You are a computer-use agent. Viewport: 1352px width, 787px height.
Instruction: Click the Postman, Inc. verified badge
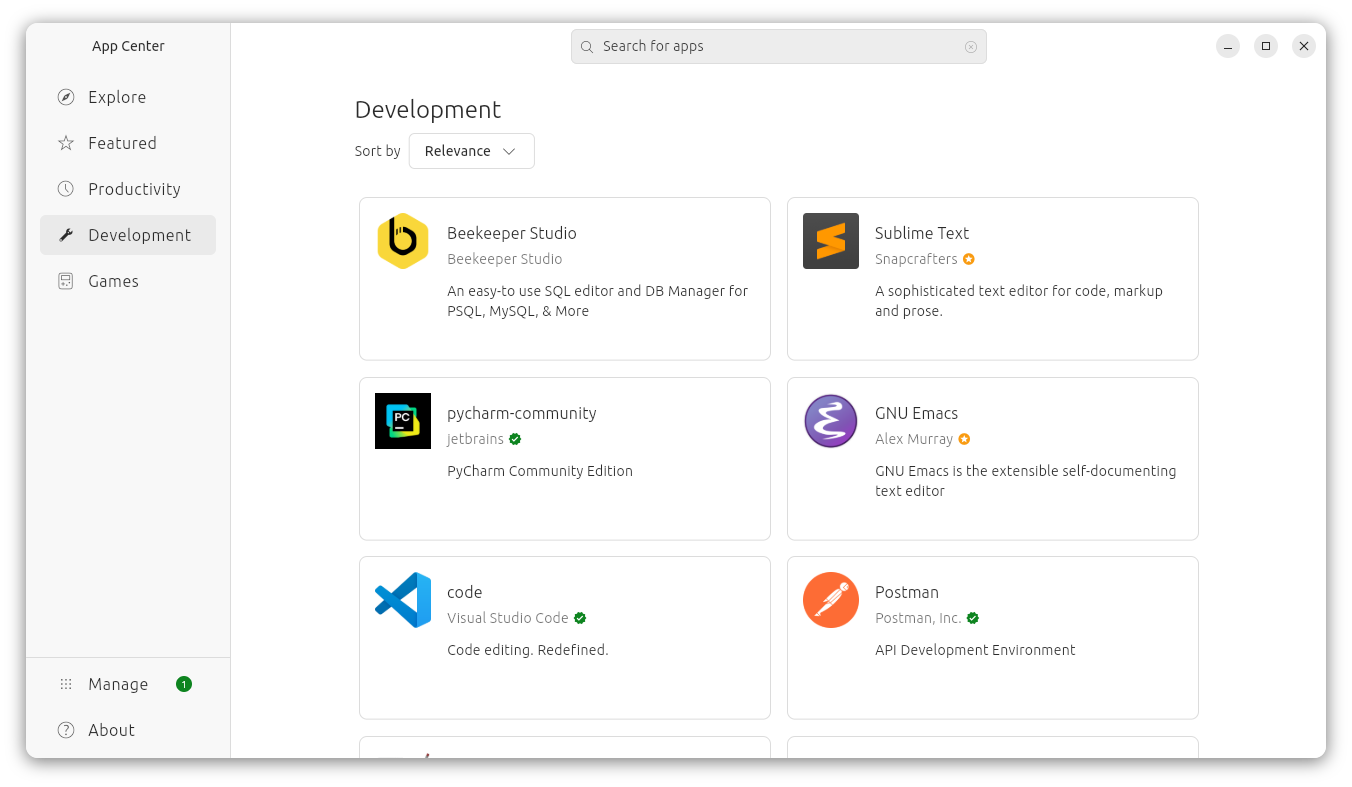coord(973,618)
